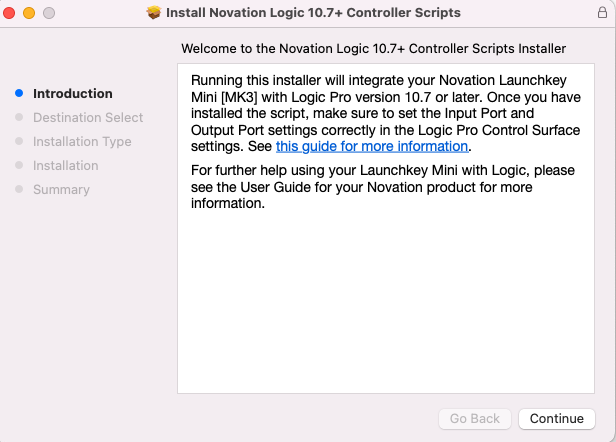Click paragraph starting "For further help using"

pyautogui.click(x=383, y=187)
